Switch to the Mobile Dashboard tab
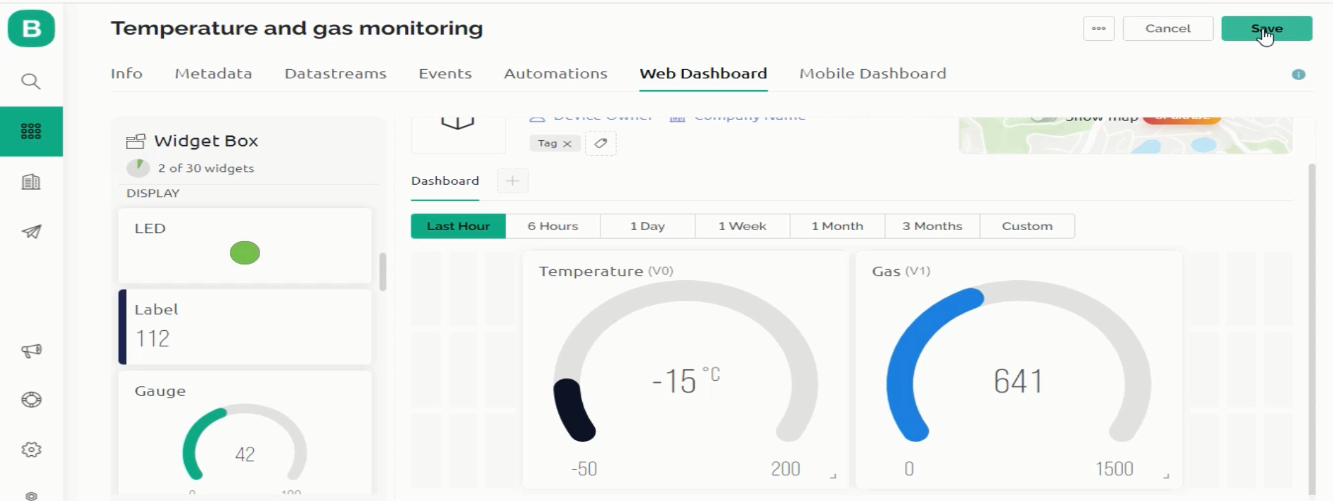 coord(872,74)
